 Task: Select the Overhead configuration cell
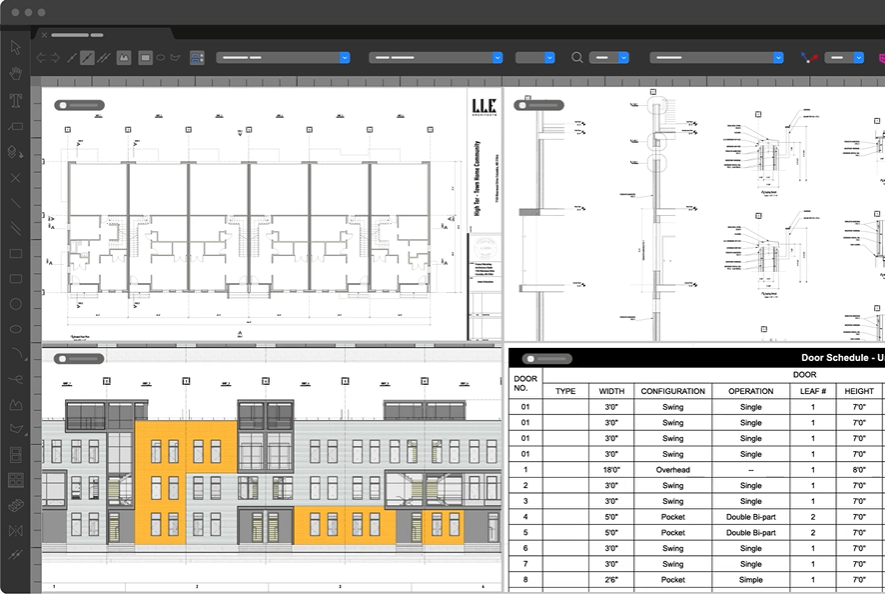point(673,470)
